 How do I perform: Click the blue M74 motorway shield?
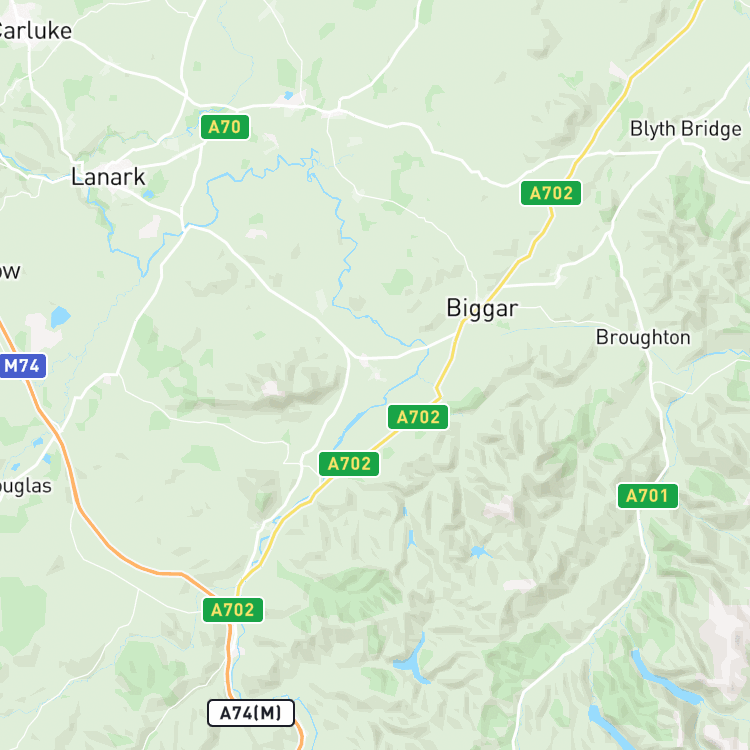tap(22, 366)
